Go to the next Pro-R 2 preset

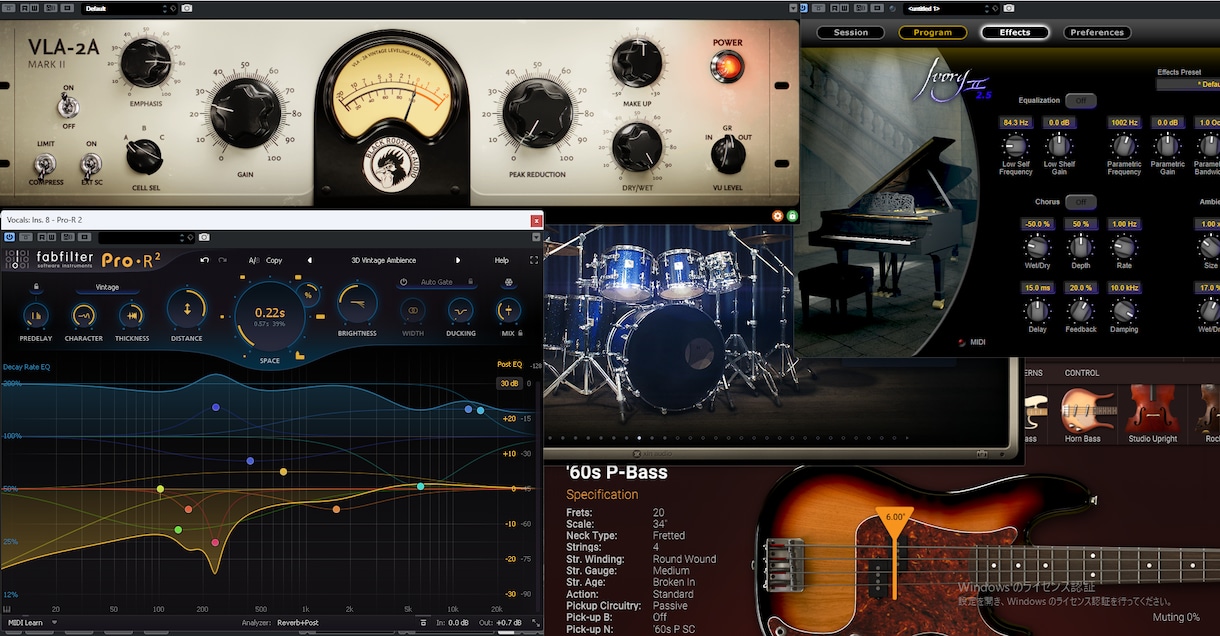458,260
